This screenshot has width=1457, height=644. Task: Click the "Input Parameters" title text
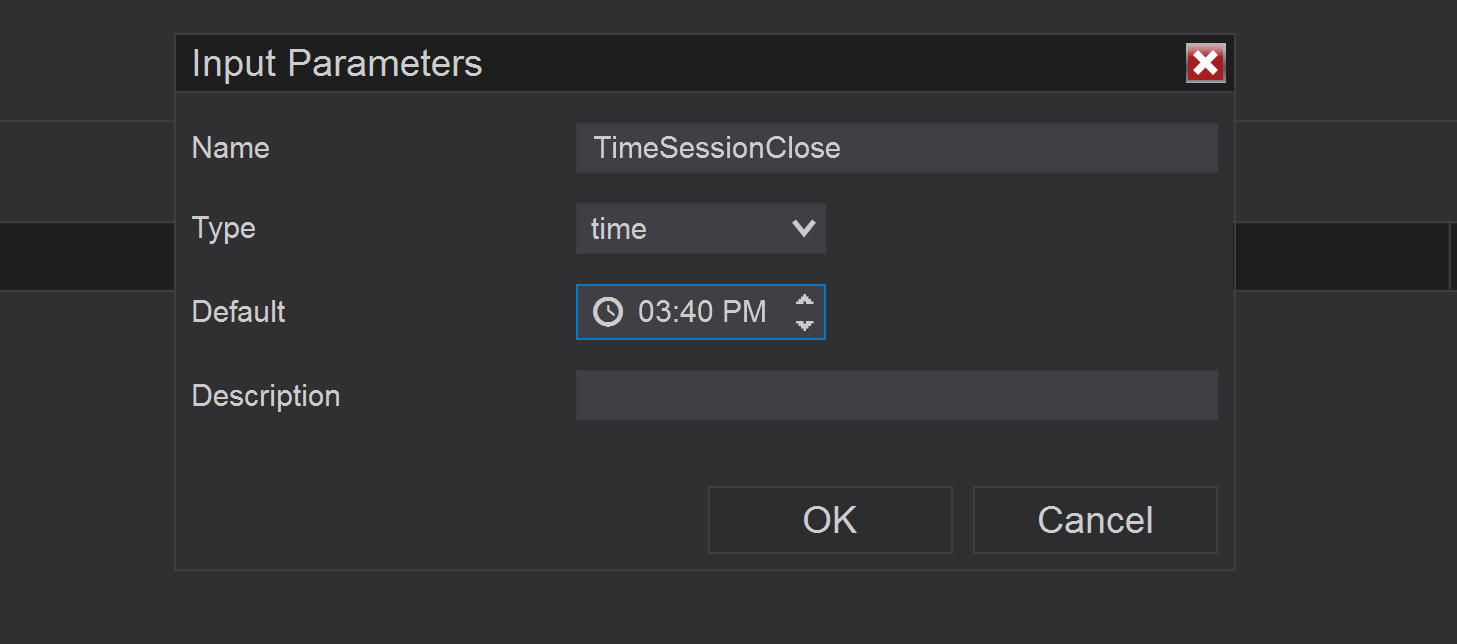tap(337, 64)
